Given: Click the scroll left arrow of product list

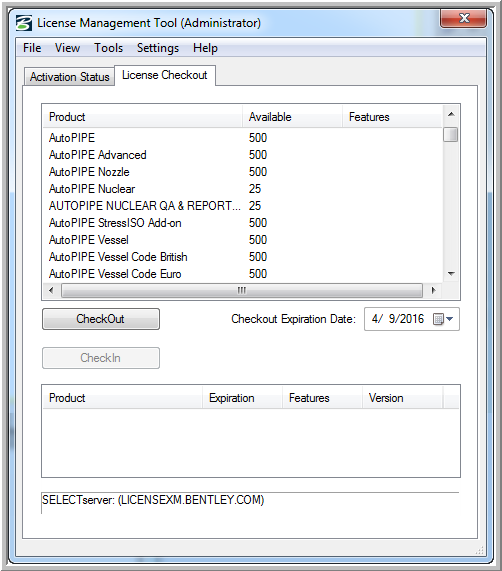Looking at the screenshot, I should (x=51, y=290).
